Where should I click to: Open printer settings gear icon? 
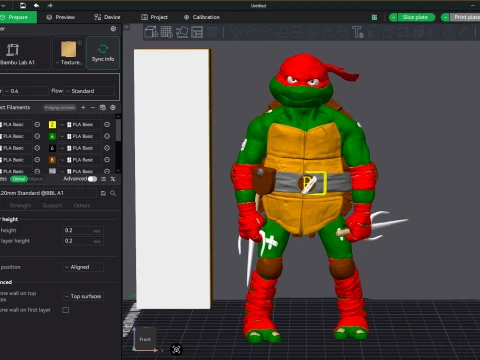[x=113, y=29]
